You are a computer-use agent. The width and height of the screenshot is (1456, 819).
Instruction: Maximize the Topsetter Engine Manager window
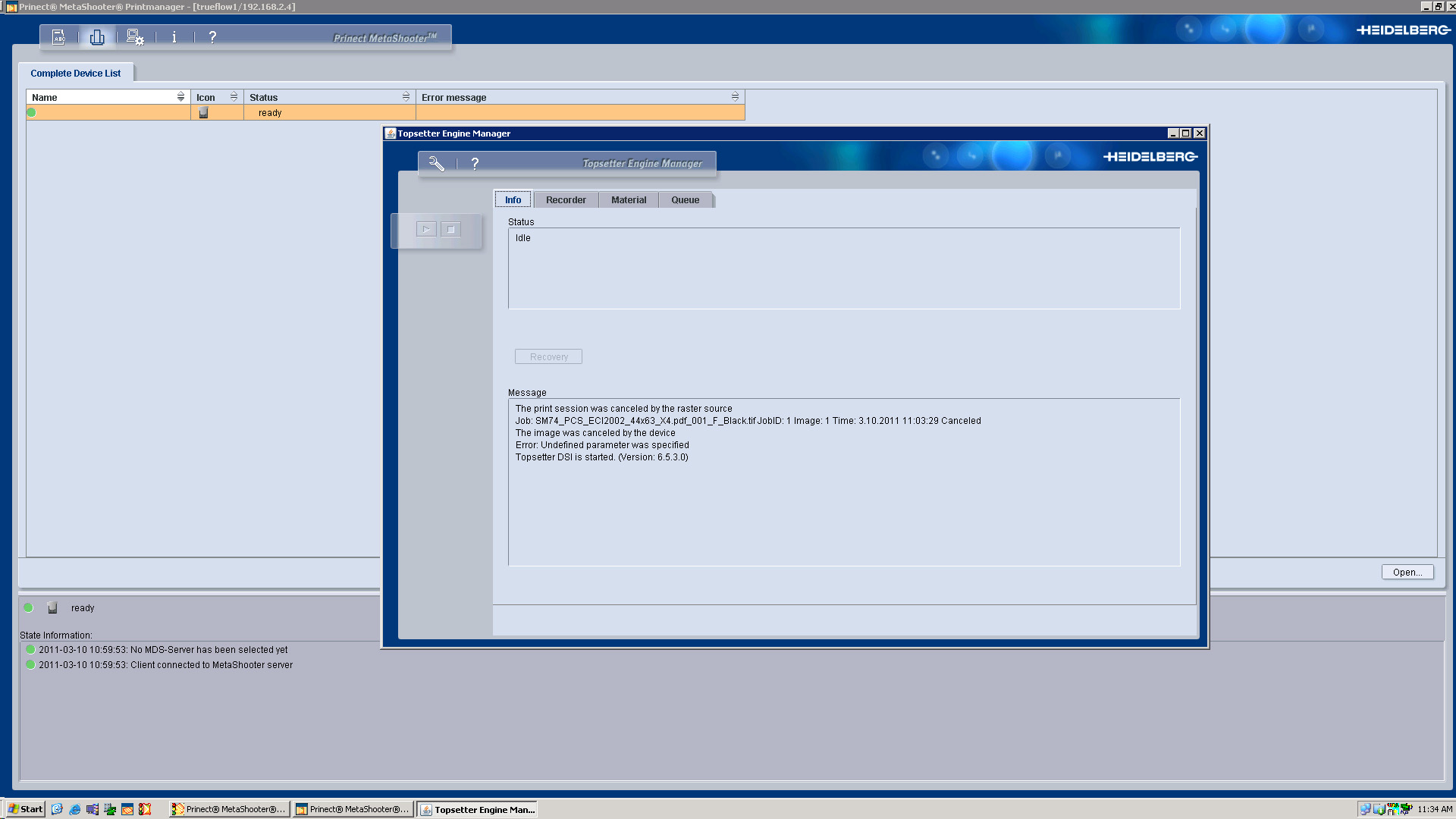point(1186,133)
